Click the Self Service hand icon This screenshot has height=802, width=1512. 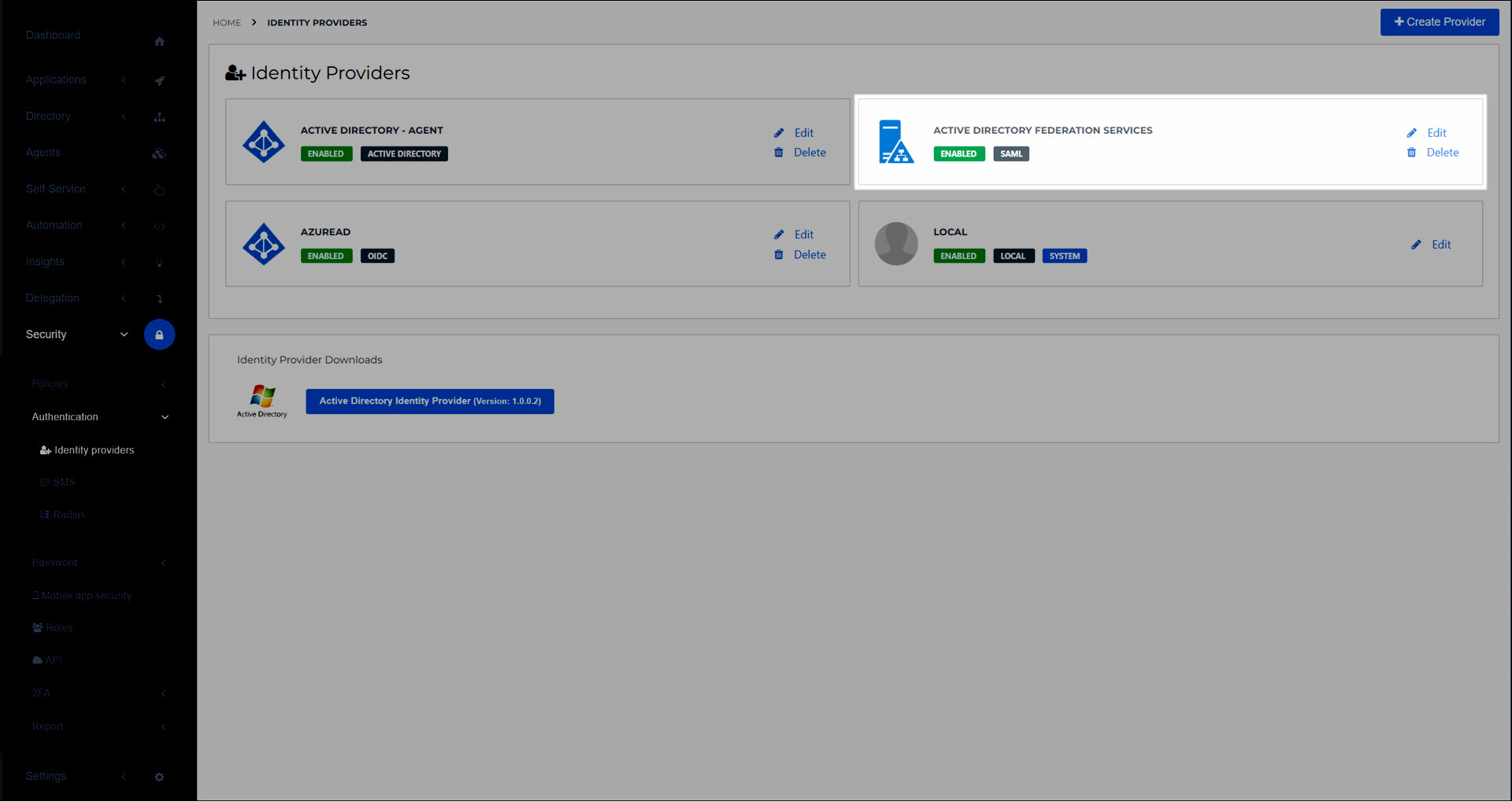pyautogui.click(x=159, y=190)
